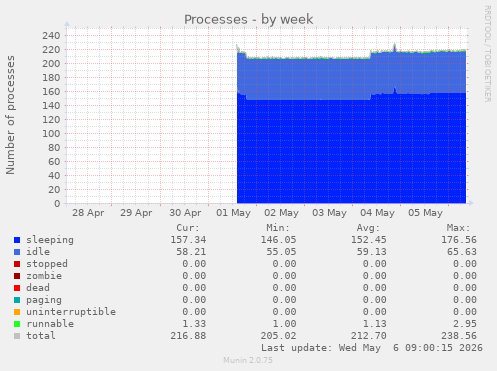Click the '28 Apr' x-axis date label
The image size is (497, 371).
coord(88,213)
